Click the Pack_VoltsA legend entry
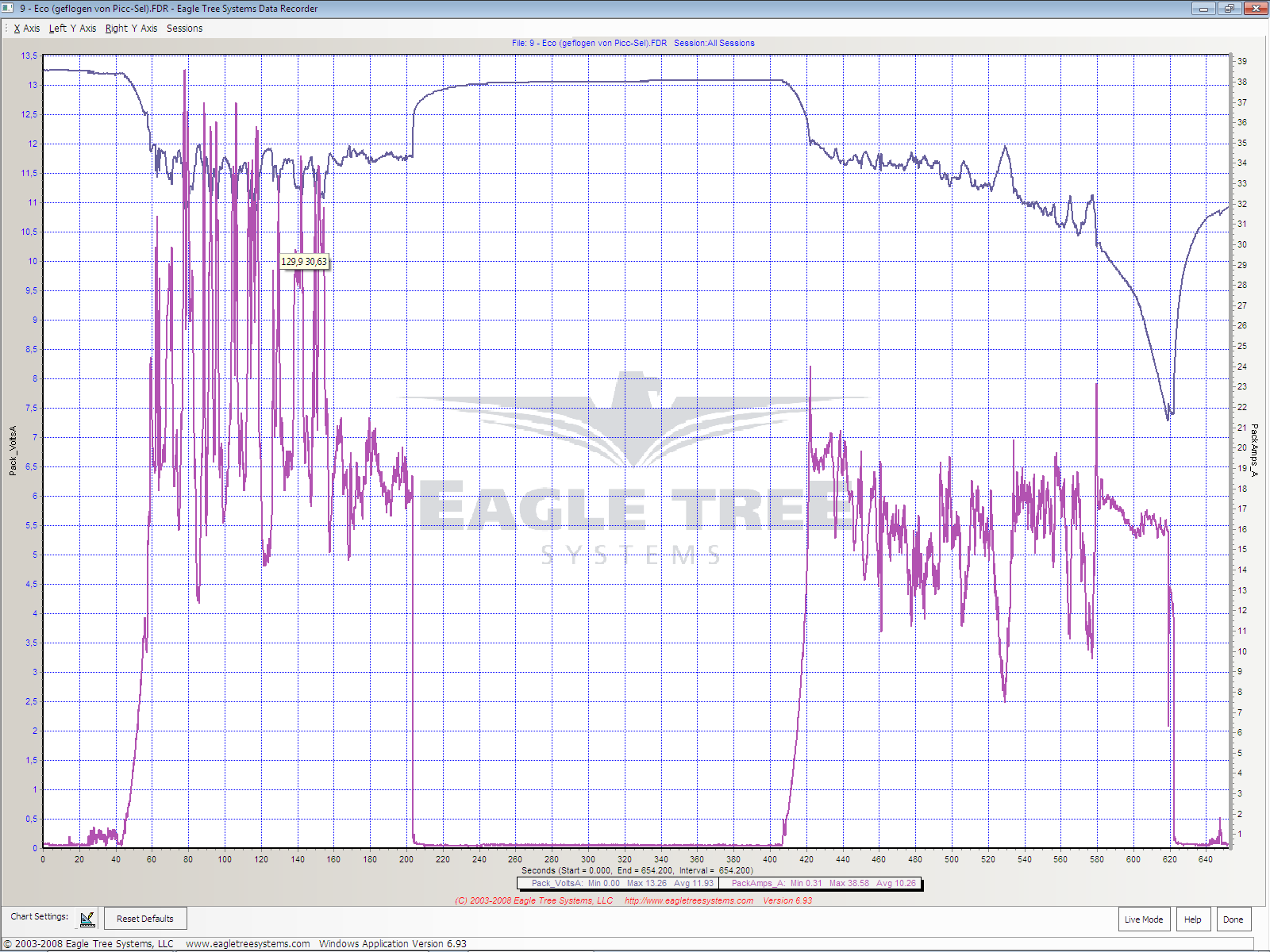1270x952 pixels. (x=622, y=883)
